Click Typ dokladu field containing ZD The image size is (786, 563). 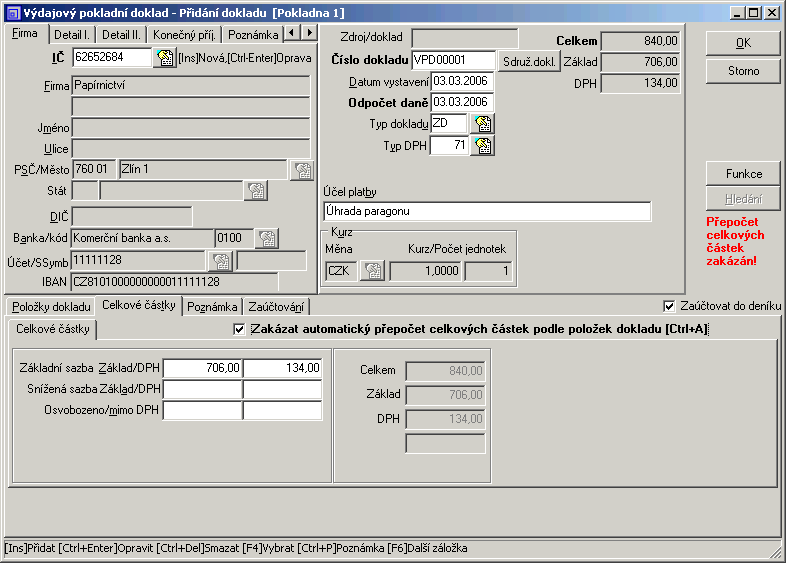(x=449, y=123)
